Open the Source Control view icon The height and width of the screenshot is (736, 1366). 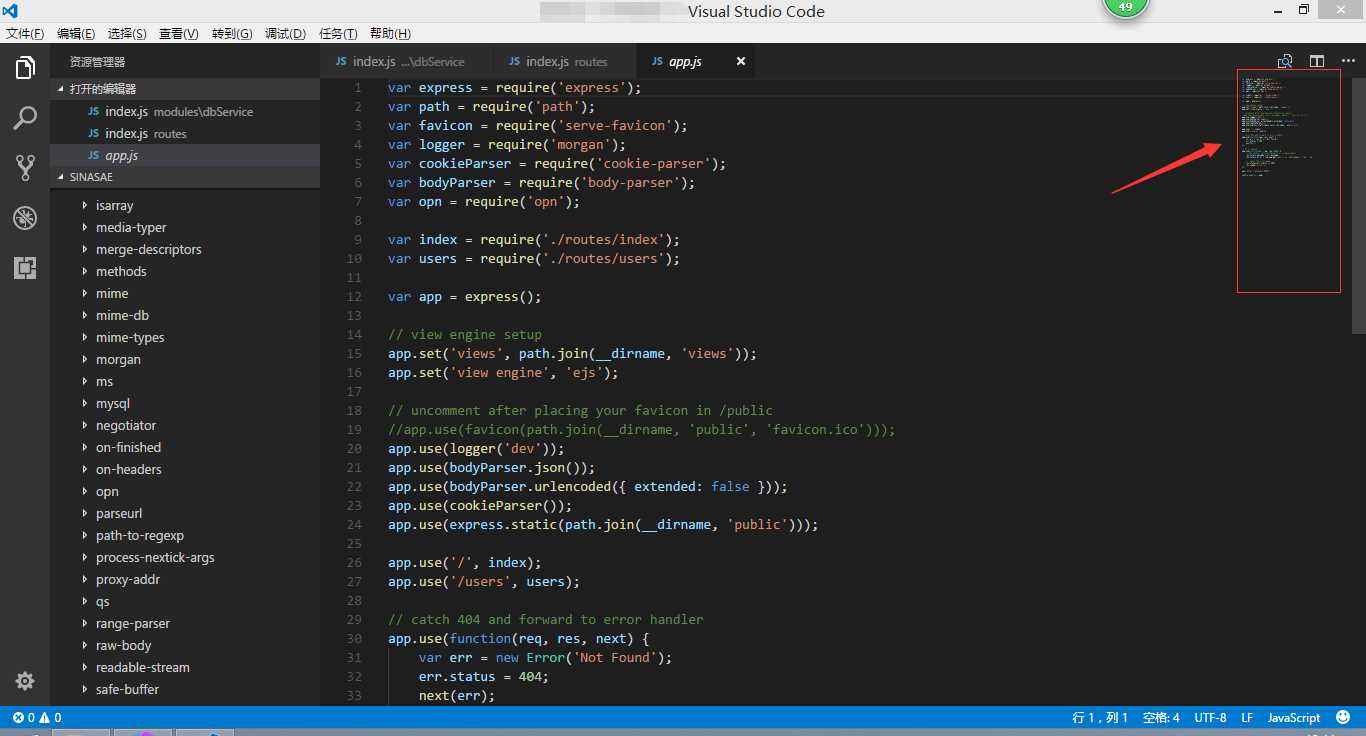coord(25,168)
